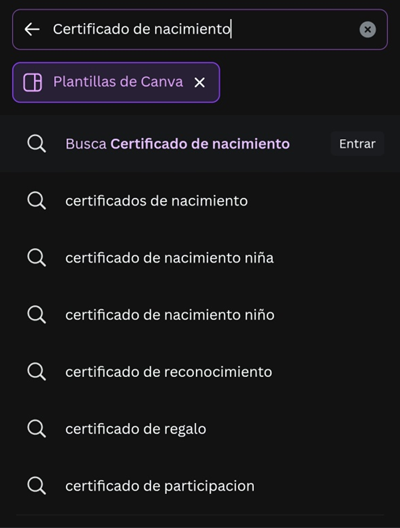Pick suggestion certificado de participacion
Viewport: 400px width, 528px height.
coord(200,486)
